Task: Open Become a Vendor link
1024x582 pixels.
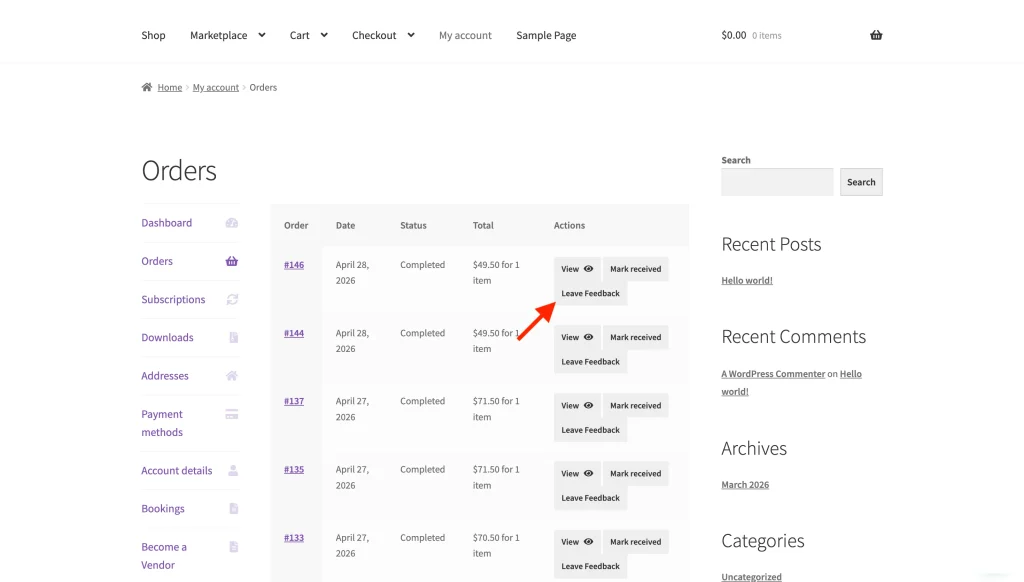Action: 164,556
